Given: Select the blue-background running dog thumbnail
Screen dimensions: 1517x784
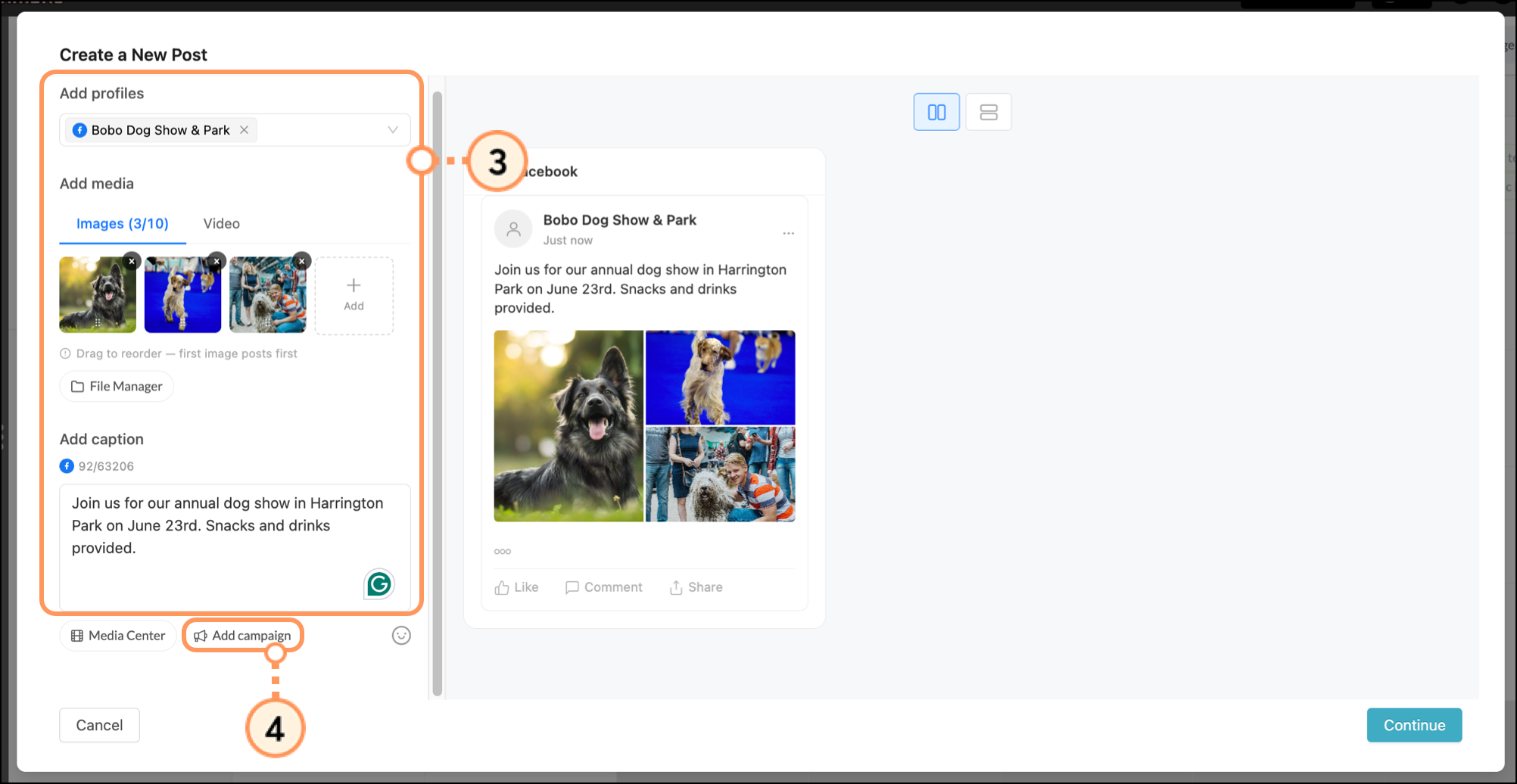Looking at the screenshot, I should (x=182, y=295).
